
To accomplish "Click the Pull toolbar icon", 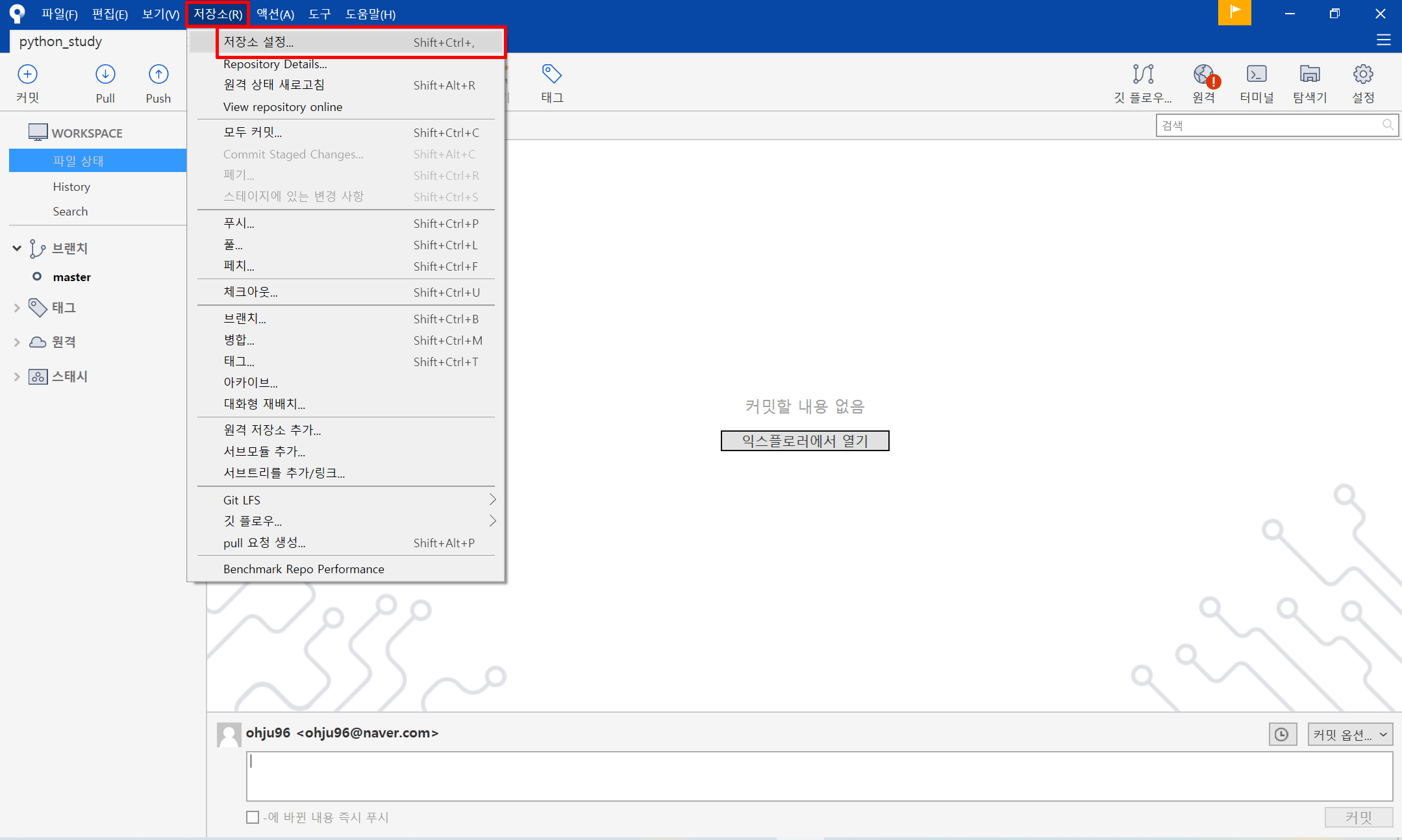I will (x=105, y=75).
